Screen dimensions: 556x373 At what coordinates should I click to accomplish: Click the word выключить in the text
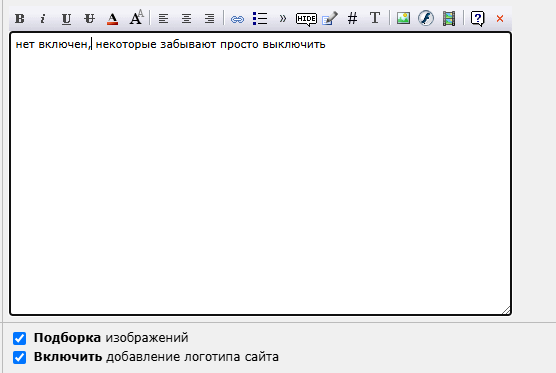[294, 44]
